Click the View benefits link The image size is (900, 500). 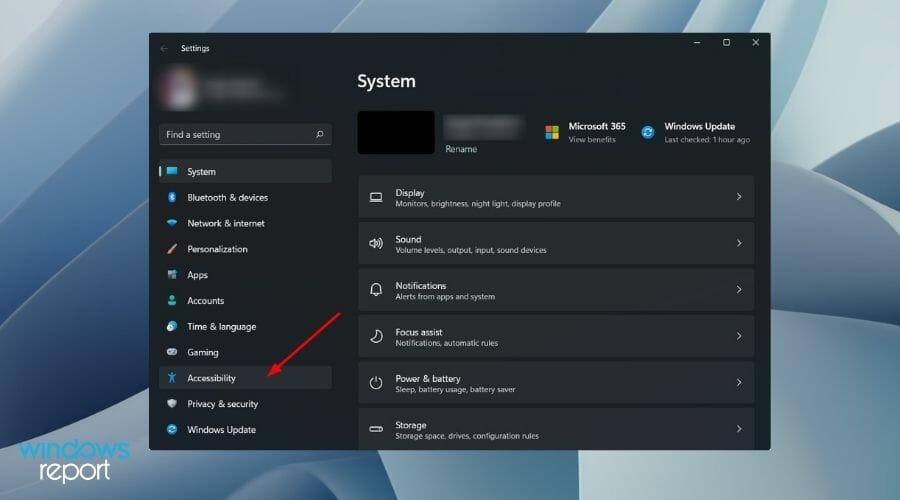pyautogui.click(x=592, y=139)
